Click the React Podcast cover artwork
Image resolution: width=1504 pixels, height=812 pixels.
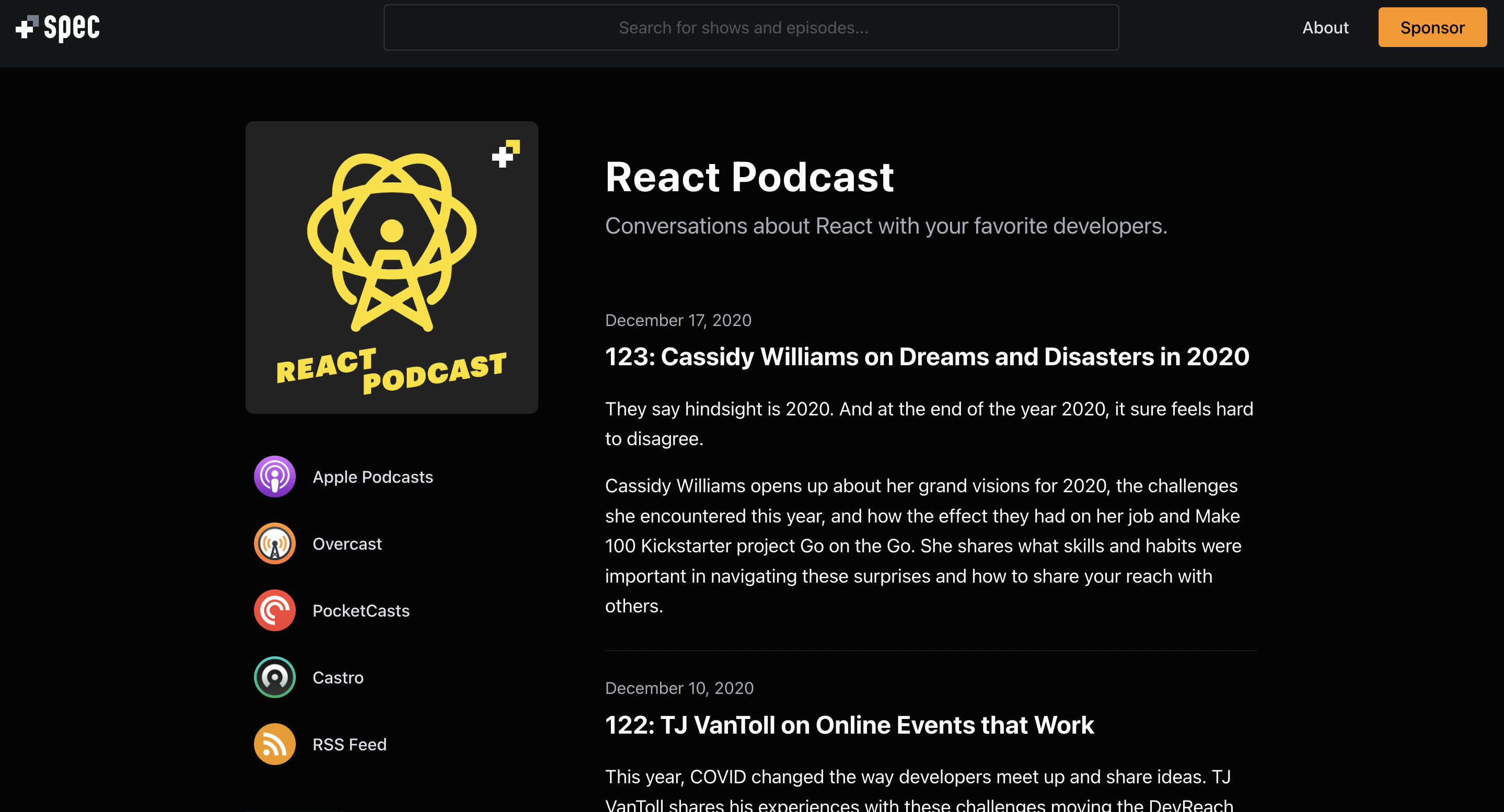(x=391, y=268)
